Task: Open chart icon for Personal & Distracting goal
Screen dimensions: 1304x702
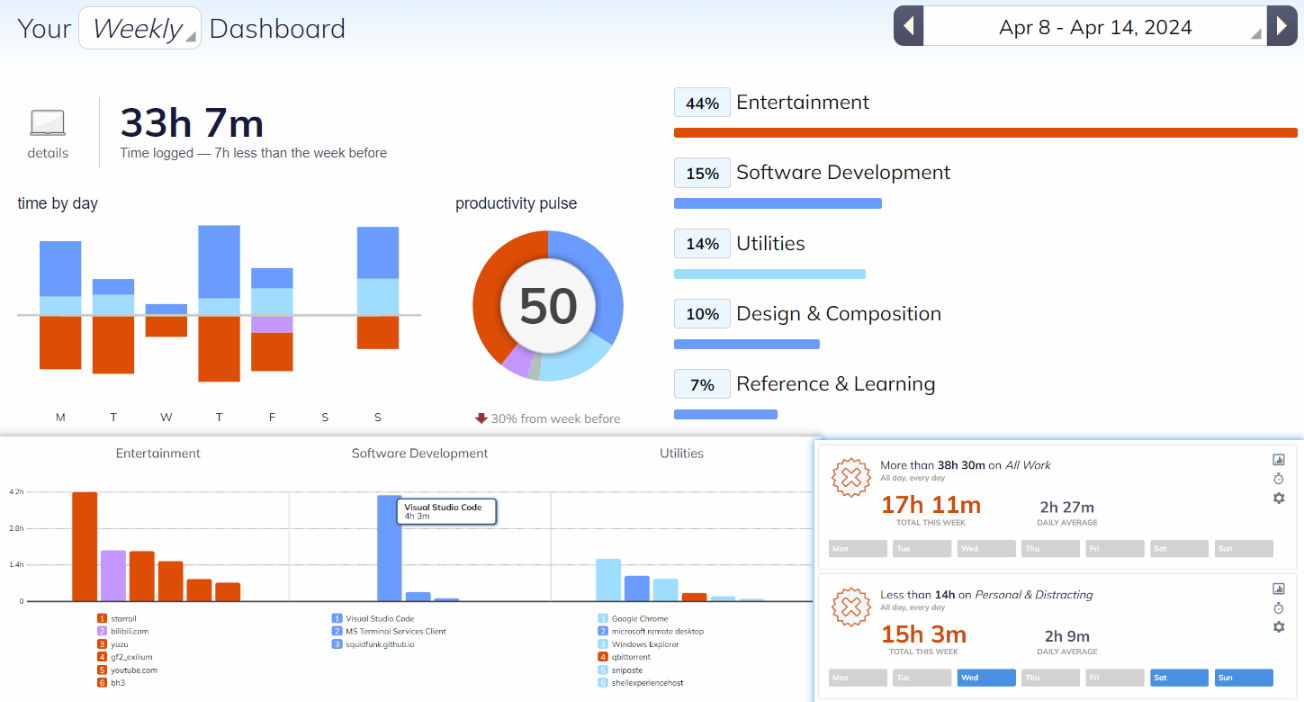Action: [1278, 589]
